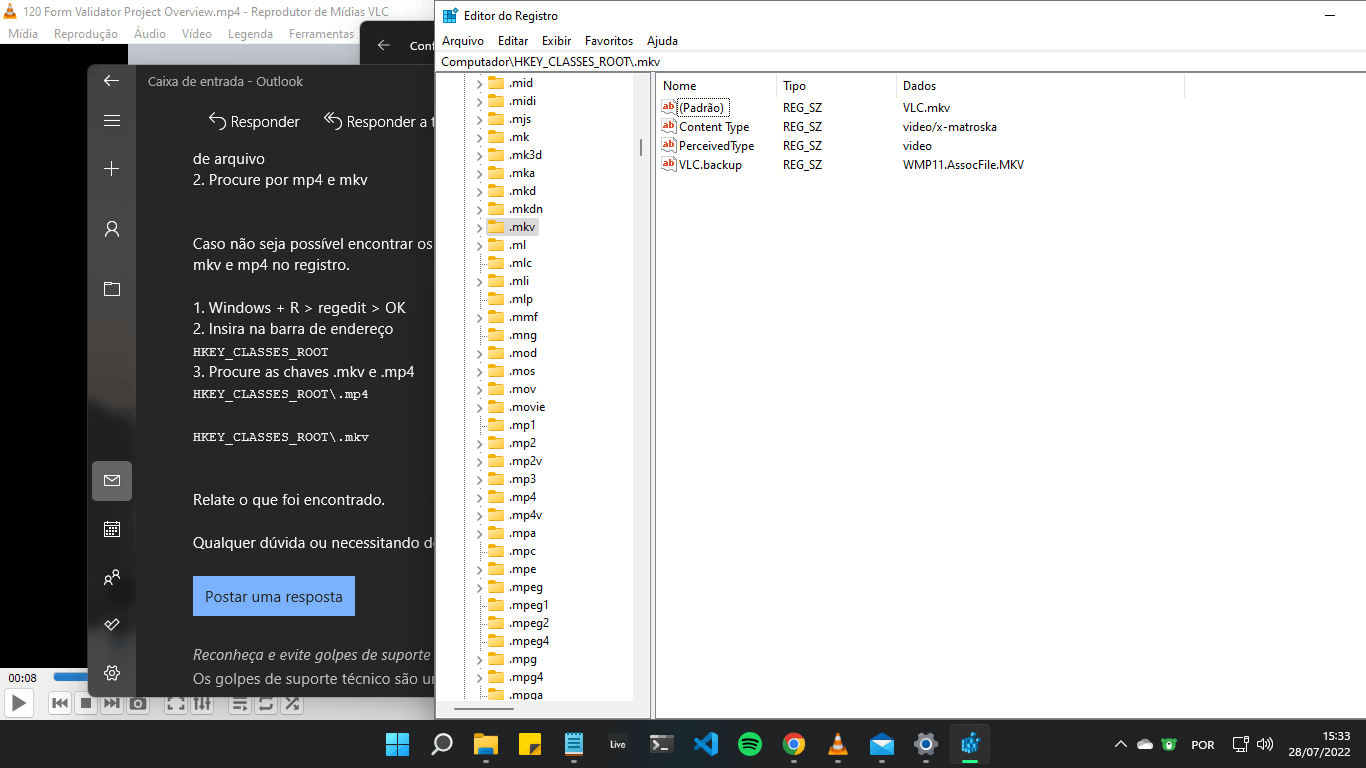This screenshot has height=768, width=1366.
Task: Open Google Chrome from taskbar
Action: click(794, 744)
